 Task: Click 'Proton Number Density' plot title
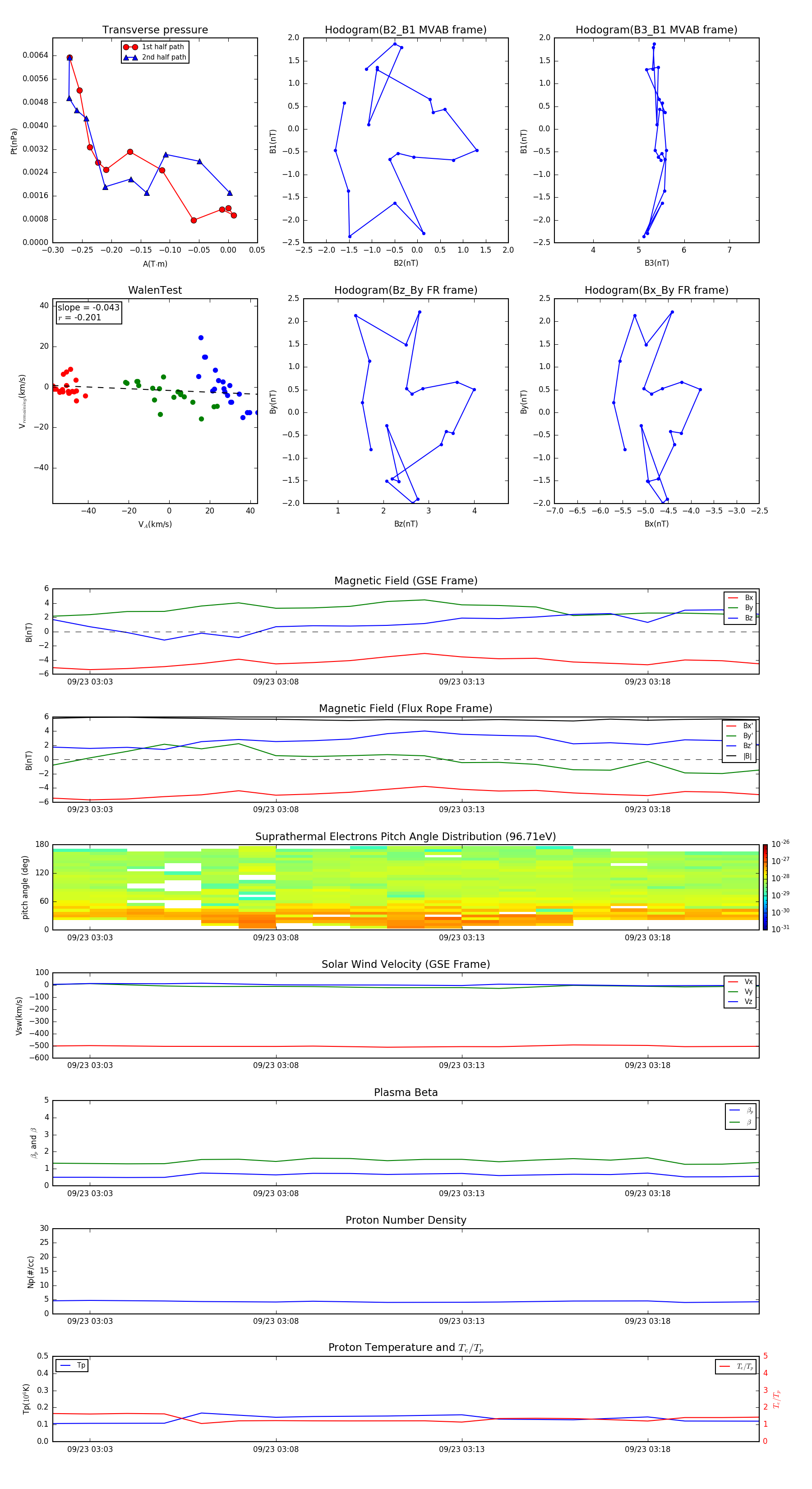click(406, 1220)
